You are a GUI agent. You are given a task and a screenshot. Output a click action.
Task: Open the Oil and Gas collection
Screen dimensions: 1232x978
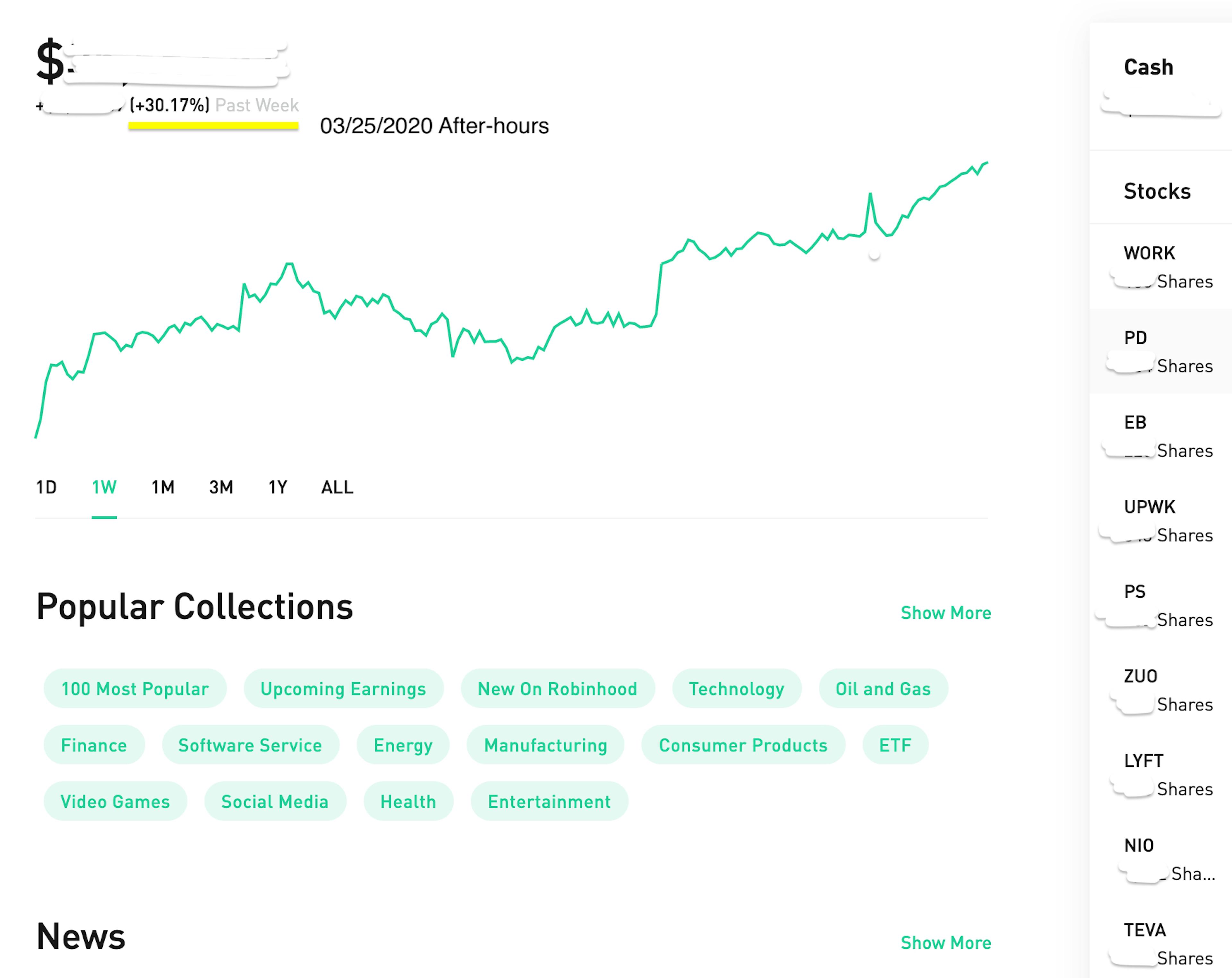coord(883,689)
